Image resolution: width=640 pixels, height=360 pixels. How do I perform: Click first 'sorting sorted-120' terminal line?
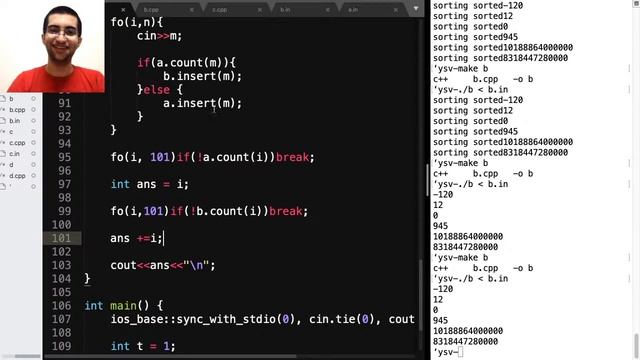pyautogui.click(x=478, y=6)
